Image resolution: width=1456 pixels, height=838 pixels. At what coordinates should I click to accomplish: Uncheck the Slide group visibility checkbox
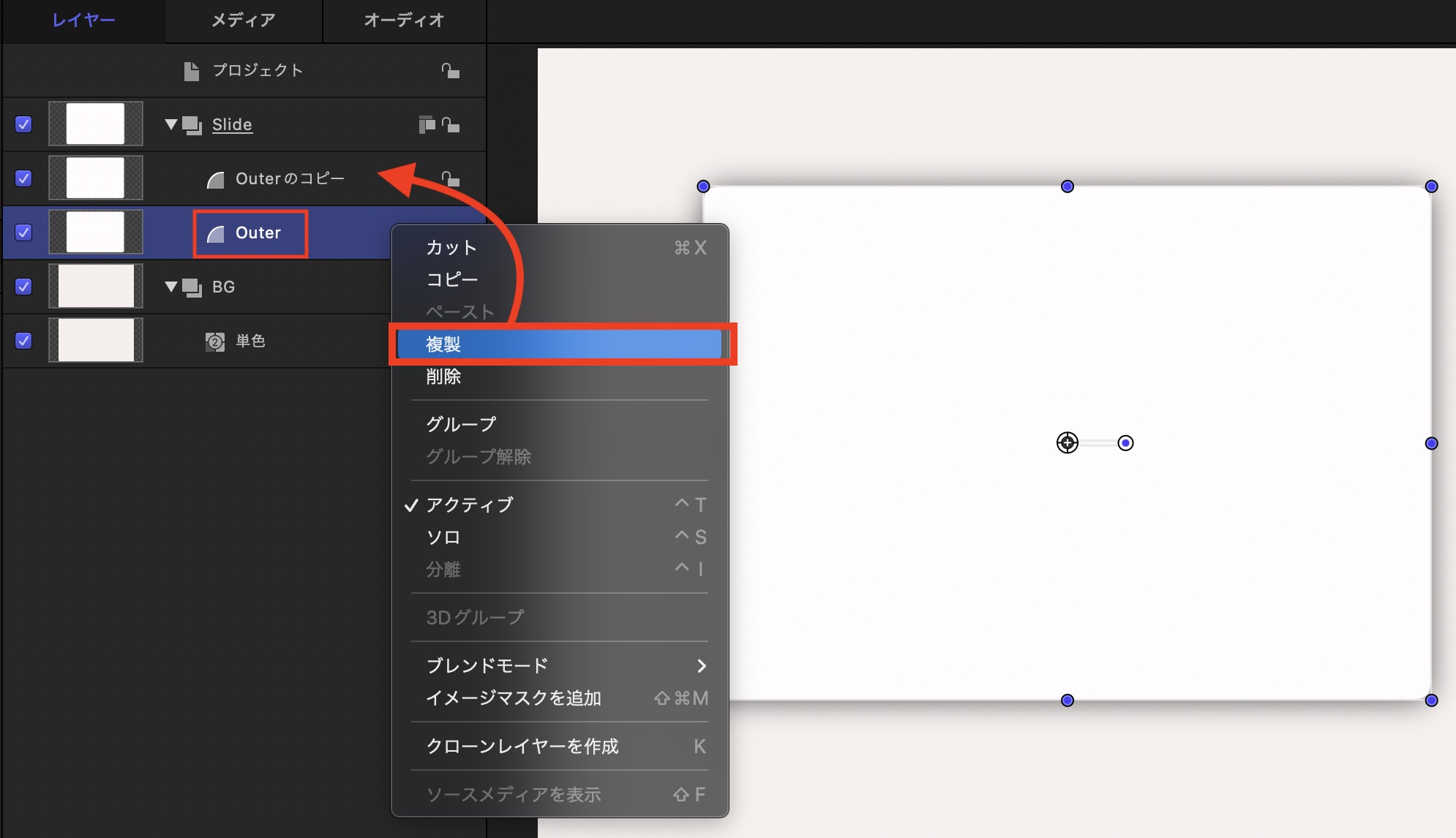coord(23,124)
